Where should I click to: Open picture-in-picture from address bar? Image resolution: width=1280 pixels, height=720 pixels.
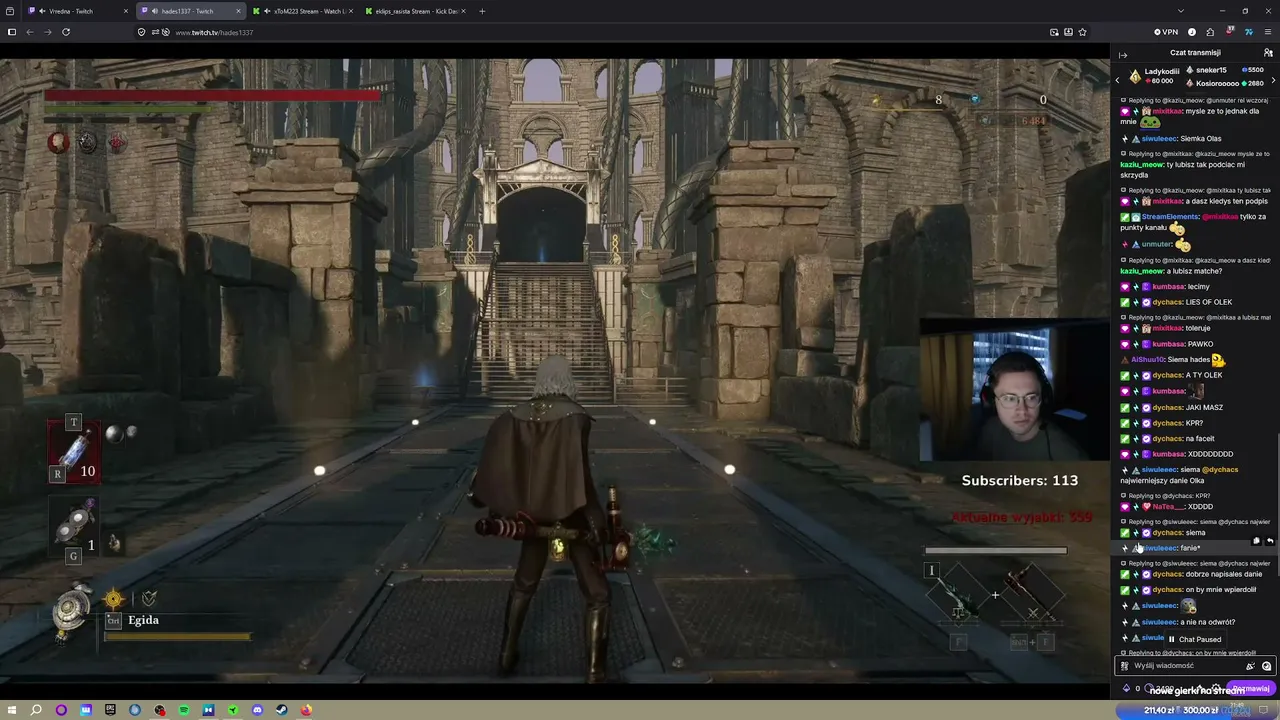click(1054, 32)
